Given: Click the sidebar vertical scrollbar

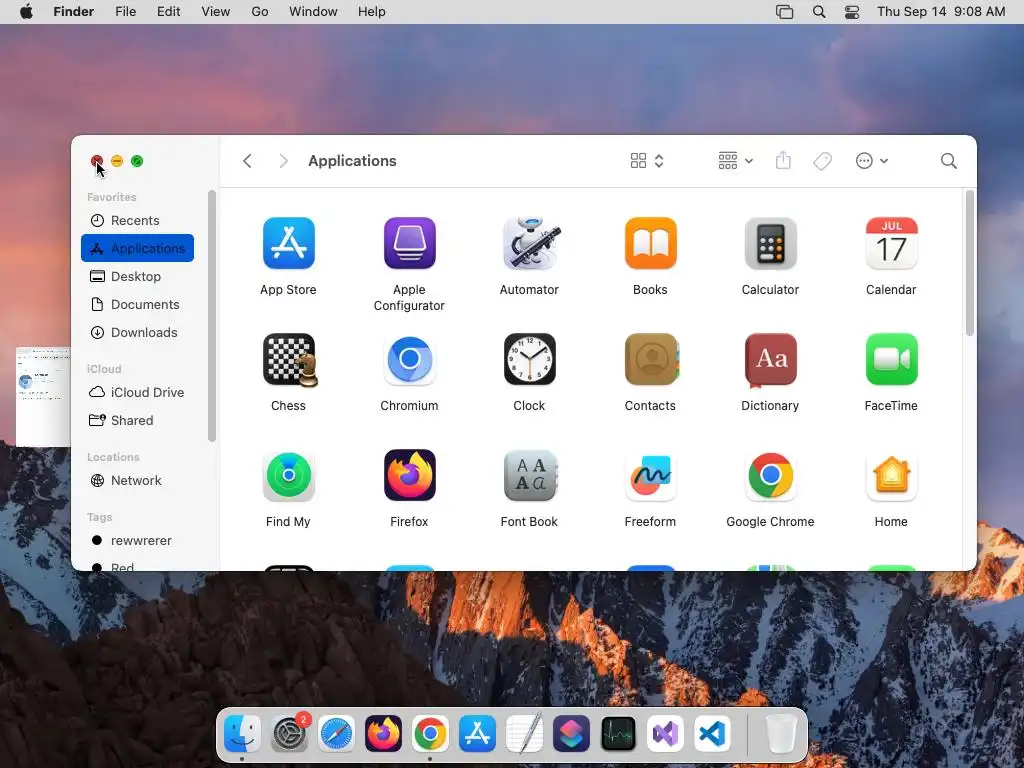Looking at the screenshot, I should [212, 316].
